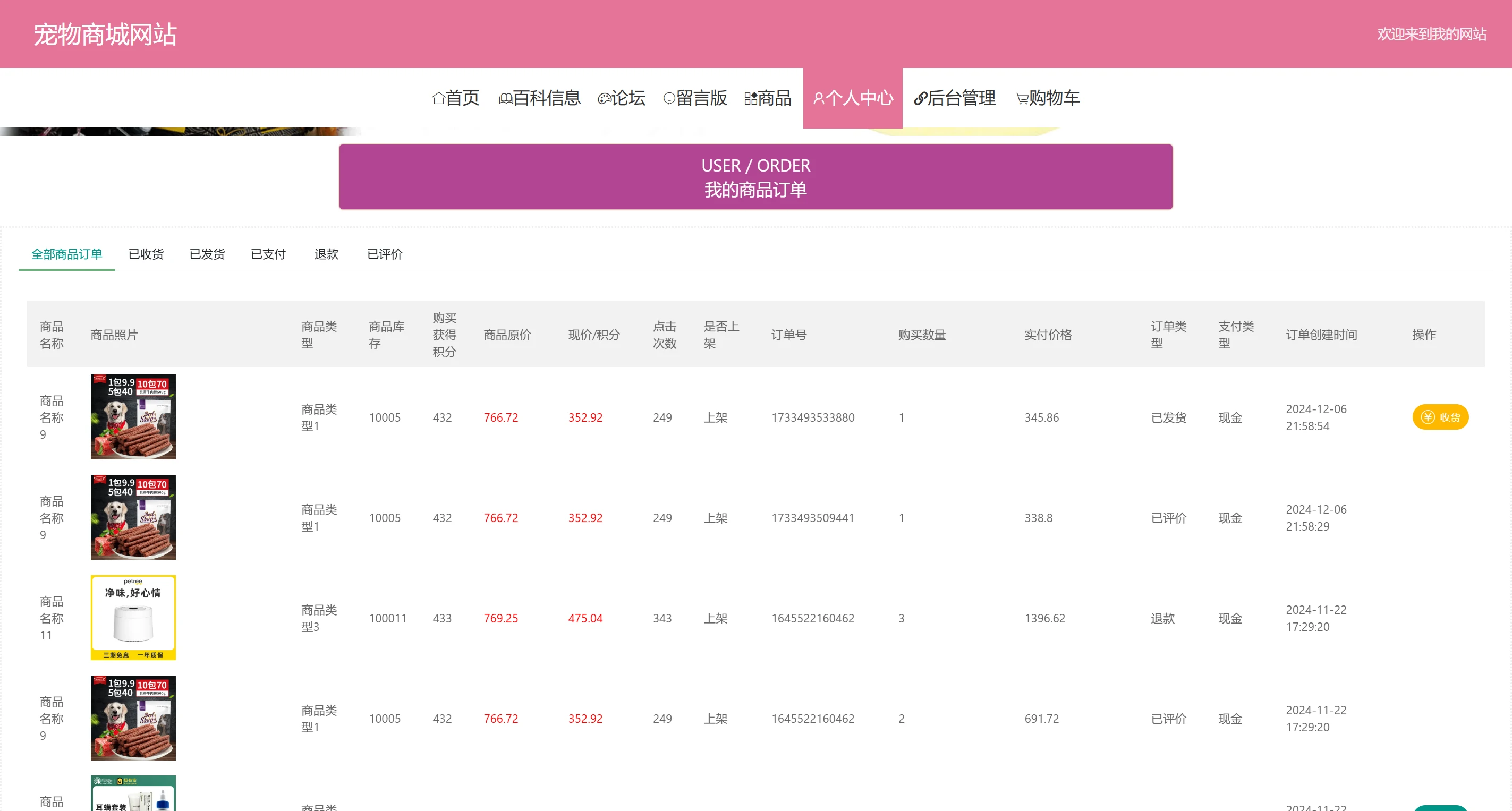Image resolution: width=1512 pixels, height=811 pixels.
Task: Click the first order's product thumbnail
Action: (133, 416)
